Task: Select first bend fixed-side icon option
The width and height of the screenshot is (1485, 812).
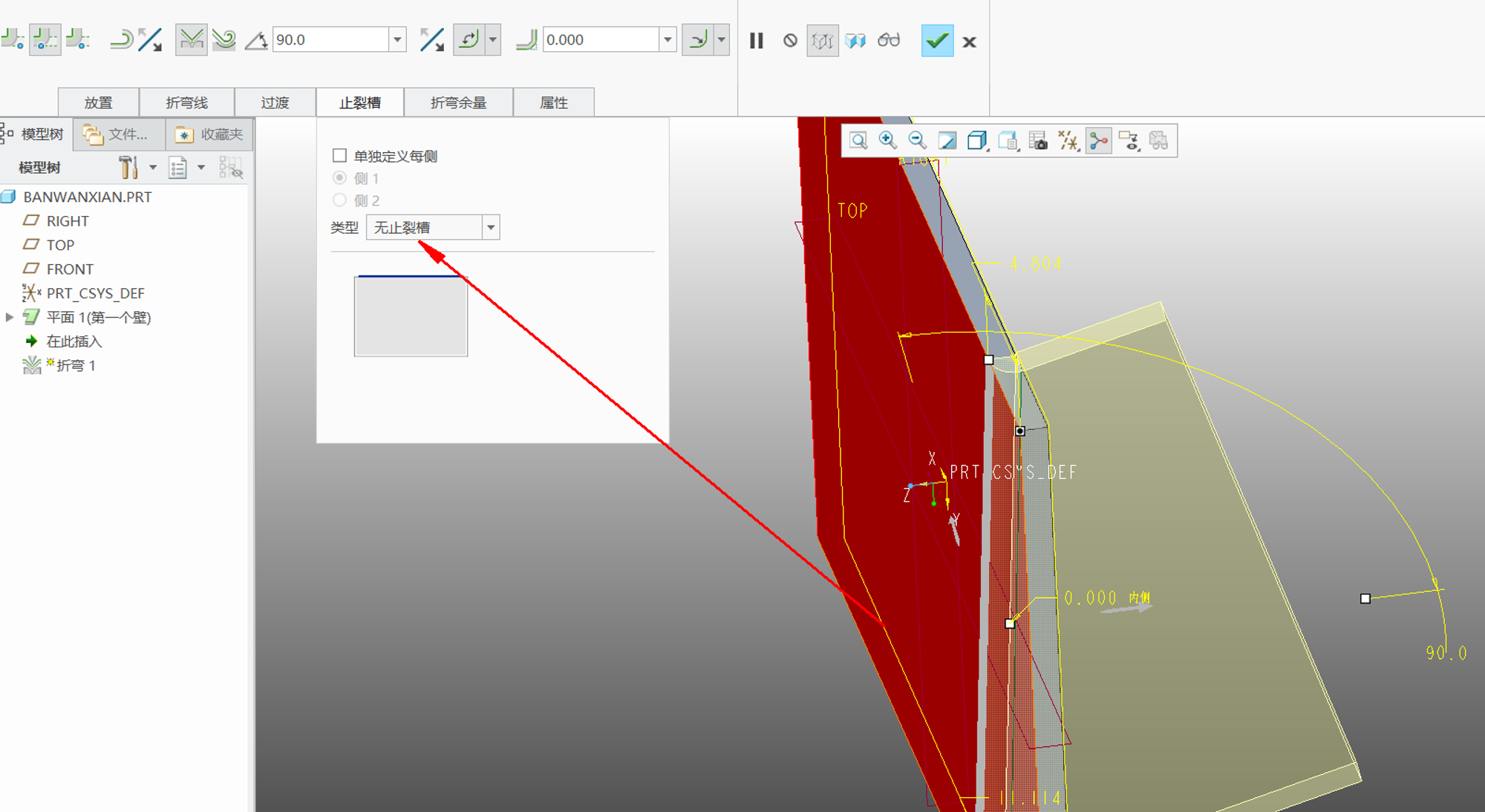Action: [13, 39]
